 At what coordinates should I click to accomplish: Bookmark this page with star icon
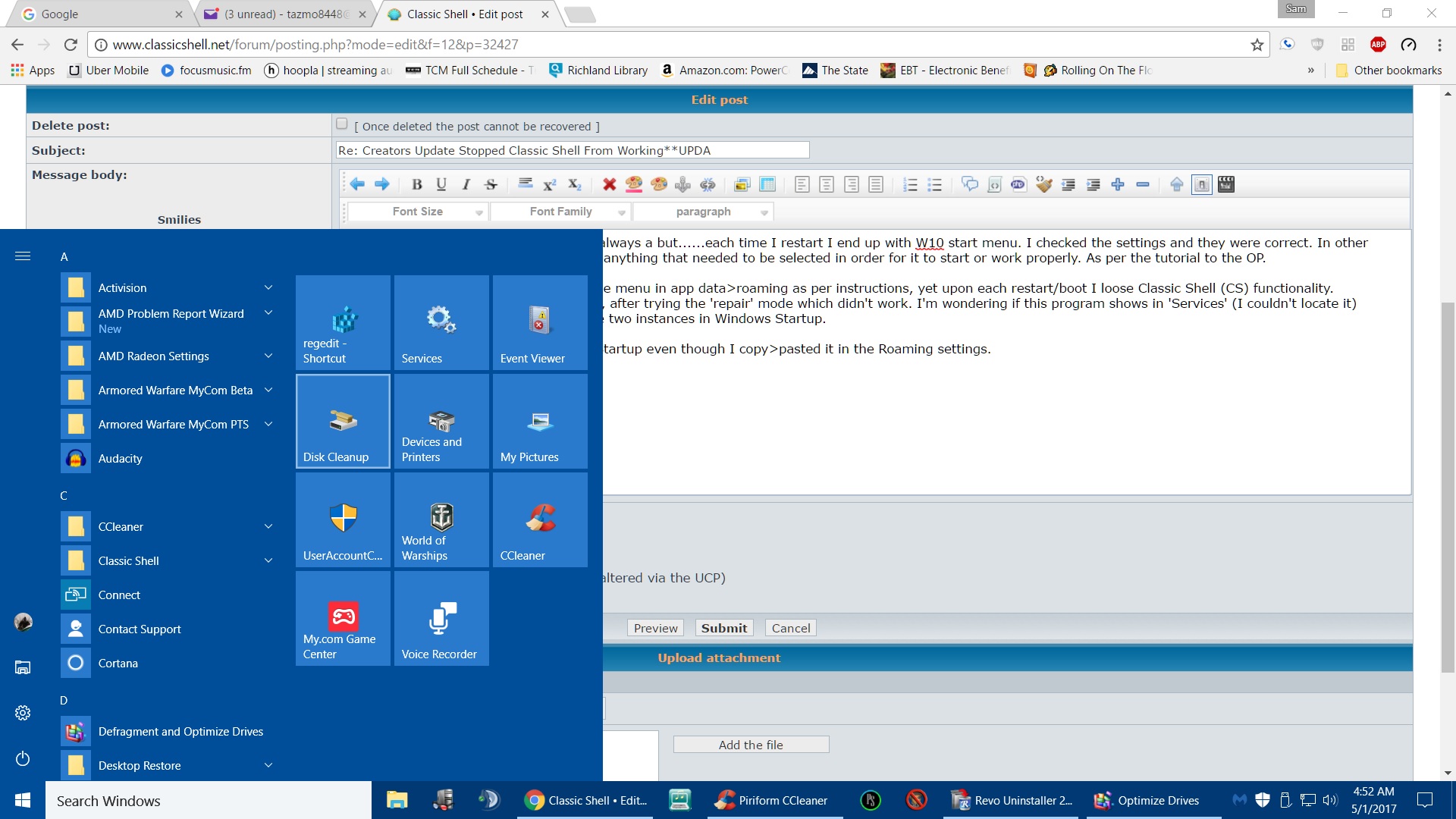tap(1257, 45)
